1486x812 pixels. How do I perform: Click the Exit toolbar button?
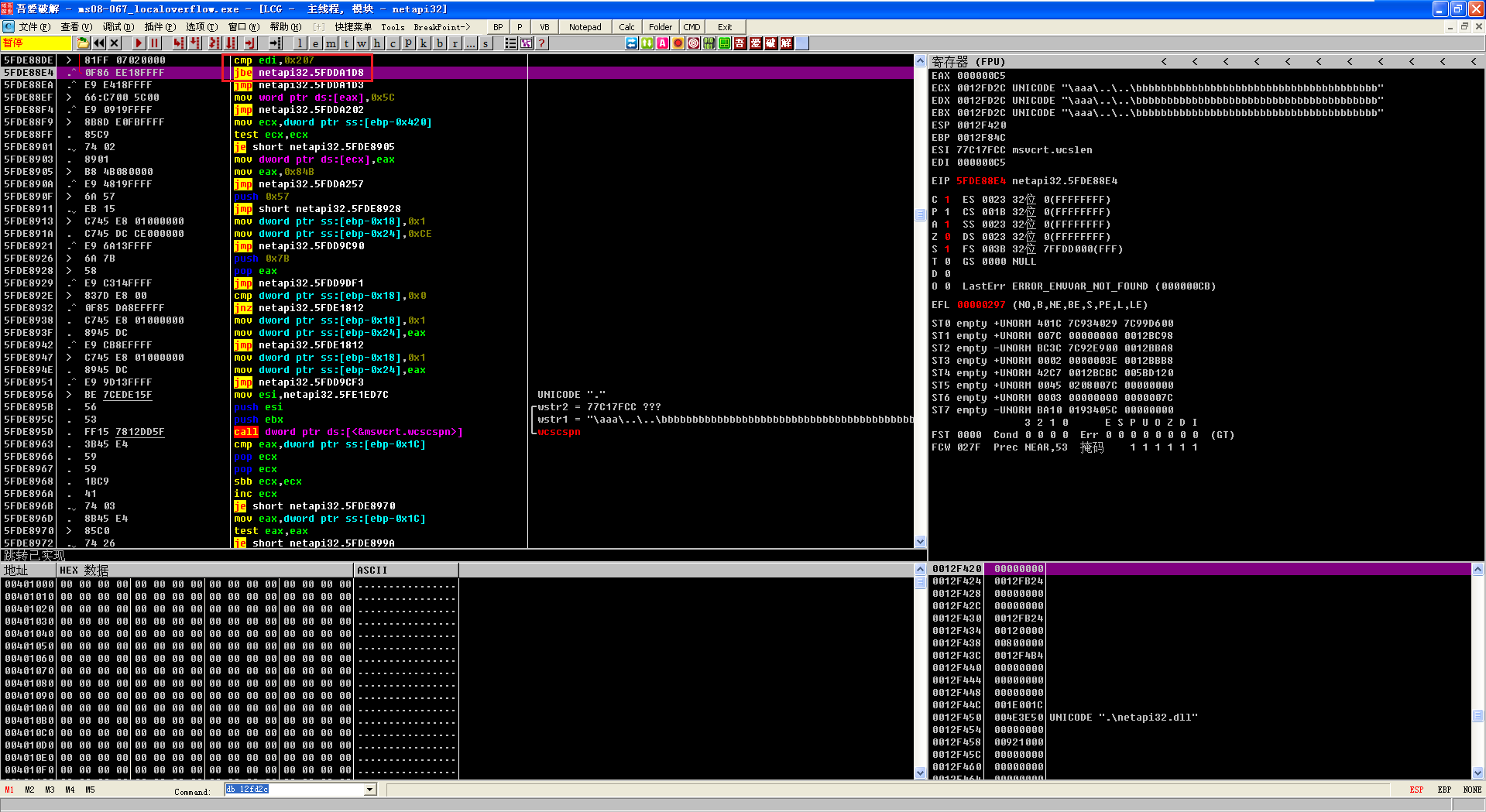point(725,27)
